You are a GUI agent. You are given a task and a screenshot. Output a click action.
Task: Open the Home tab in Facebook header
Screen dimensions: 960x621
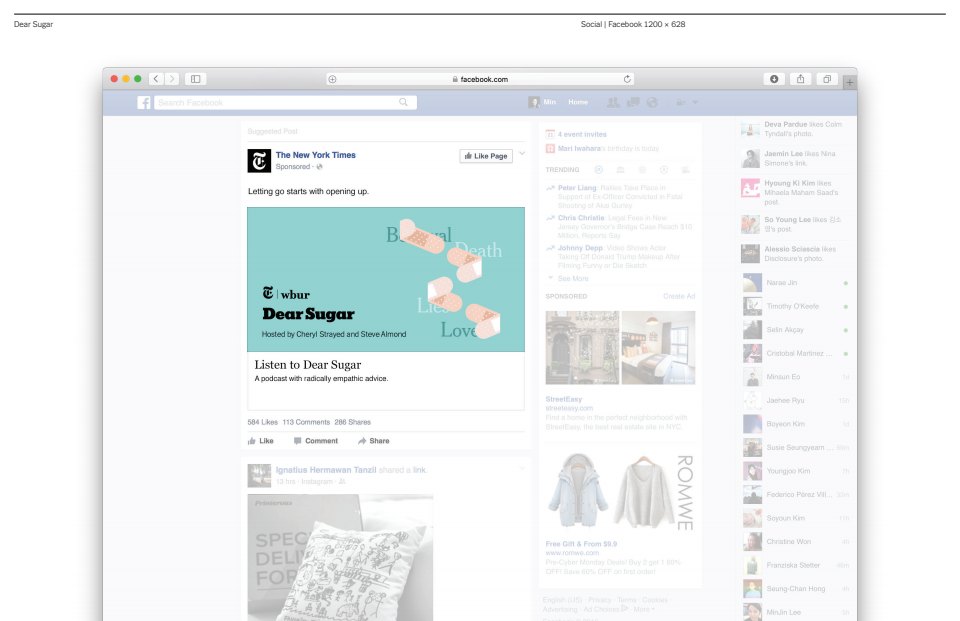(x=578, y=102)
